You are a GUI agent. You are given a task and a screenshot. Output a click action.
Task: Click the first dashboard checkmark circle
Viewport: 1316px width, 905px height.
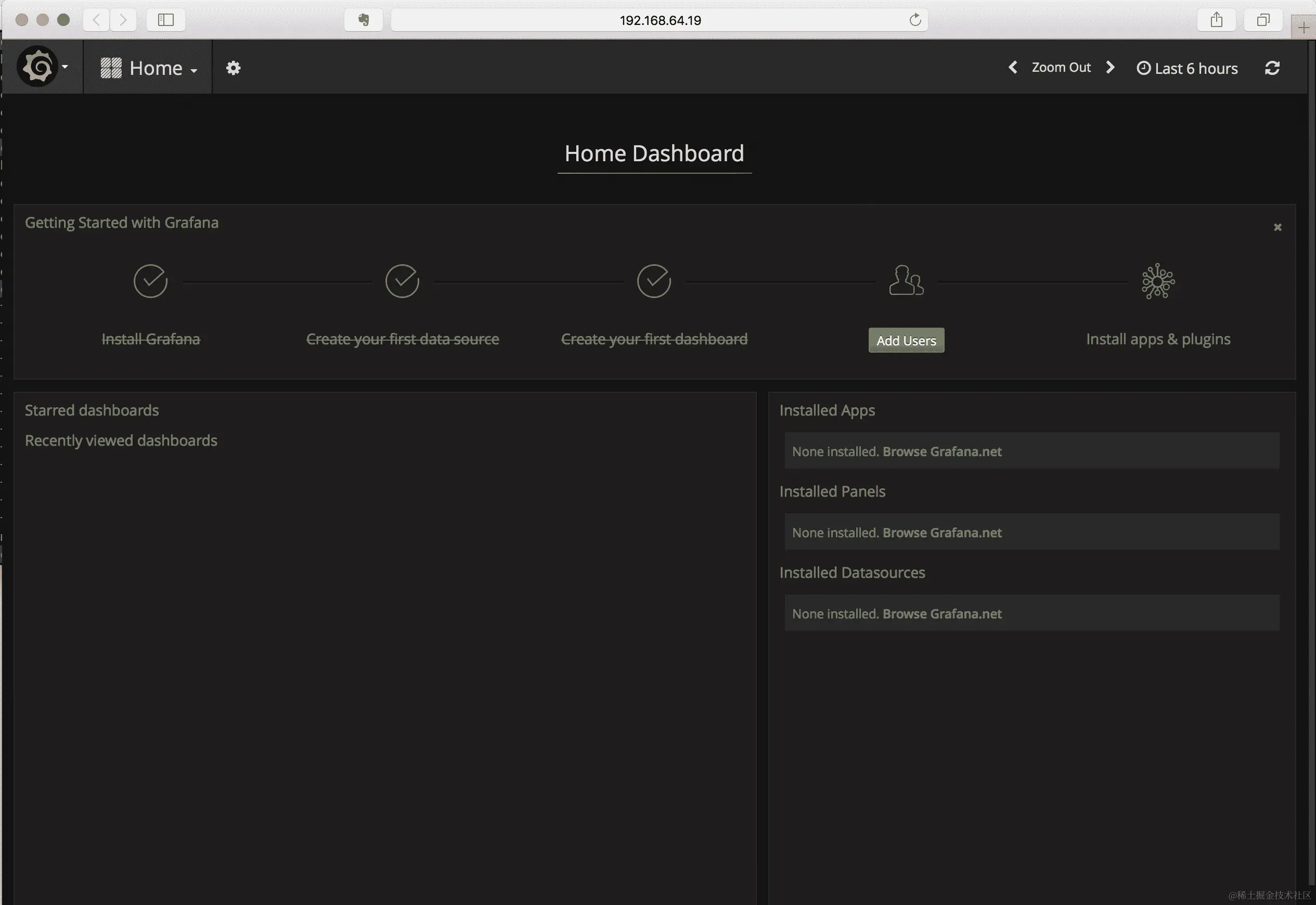pos(654,281)
